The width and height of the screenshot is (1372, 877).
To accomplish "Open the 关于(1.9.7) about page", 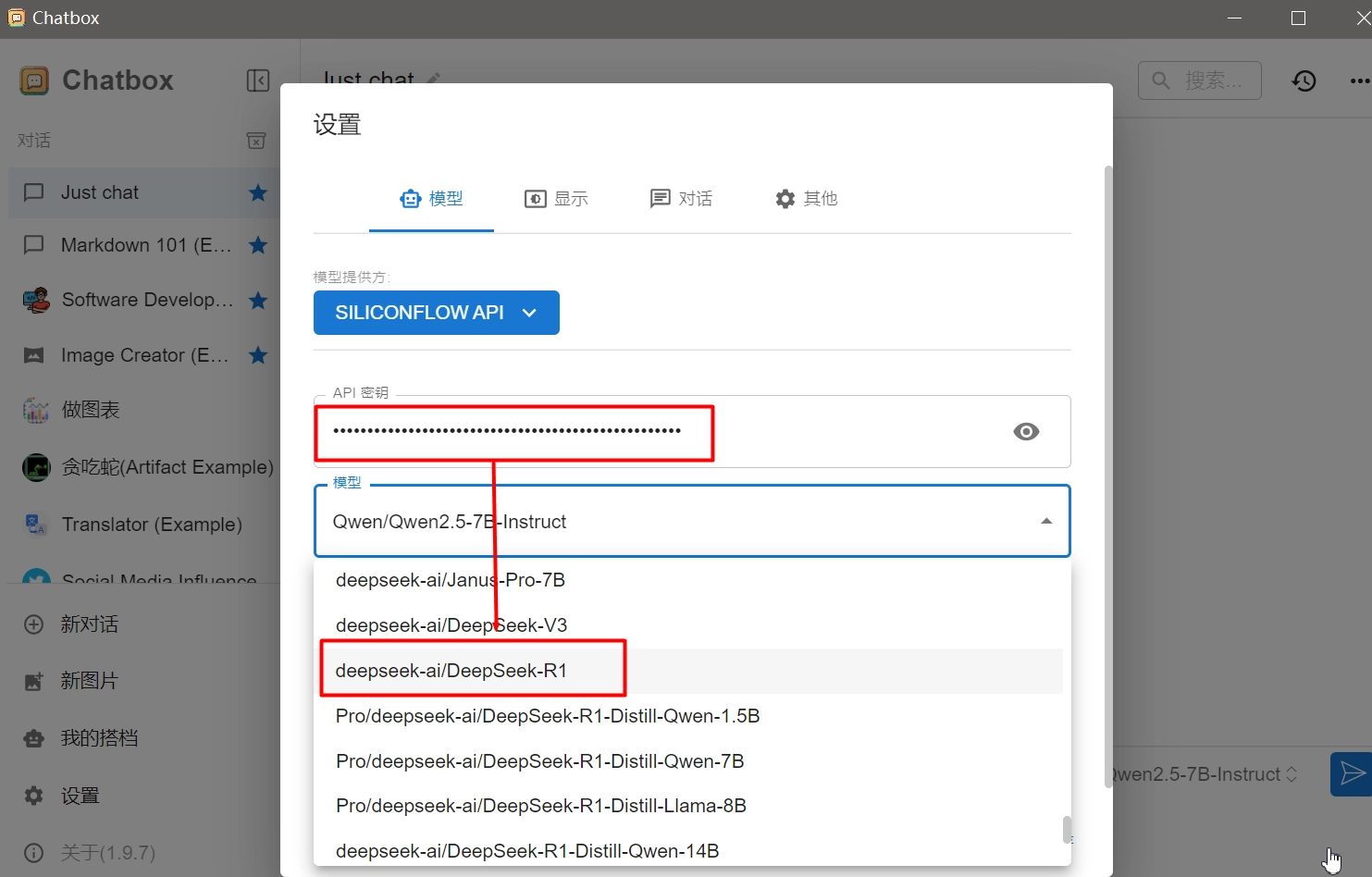I will point(143,852).
